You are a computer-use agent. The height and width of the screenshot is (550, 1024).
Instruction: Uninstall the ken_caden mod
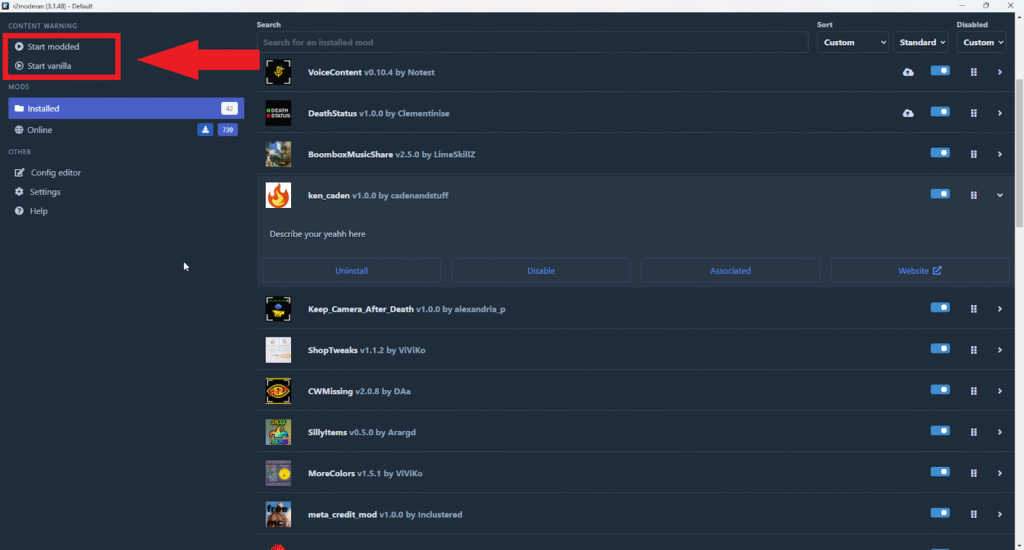(351, 270)
